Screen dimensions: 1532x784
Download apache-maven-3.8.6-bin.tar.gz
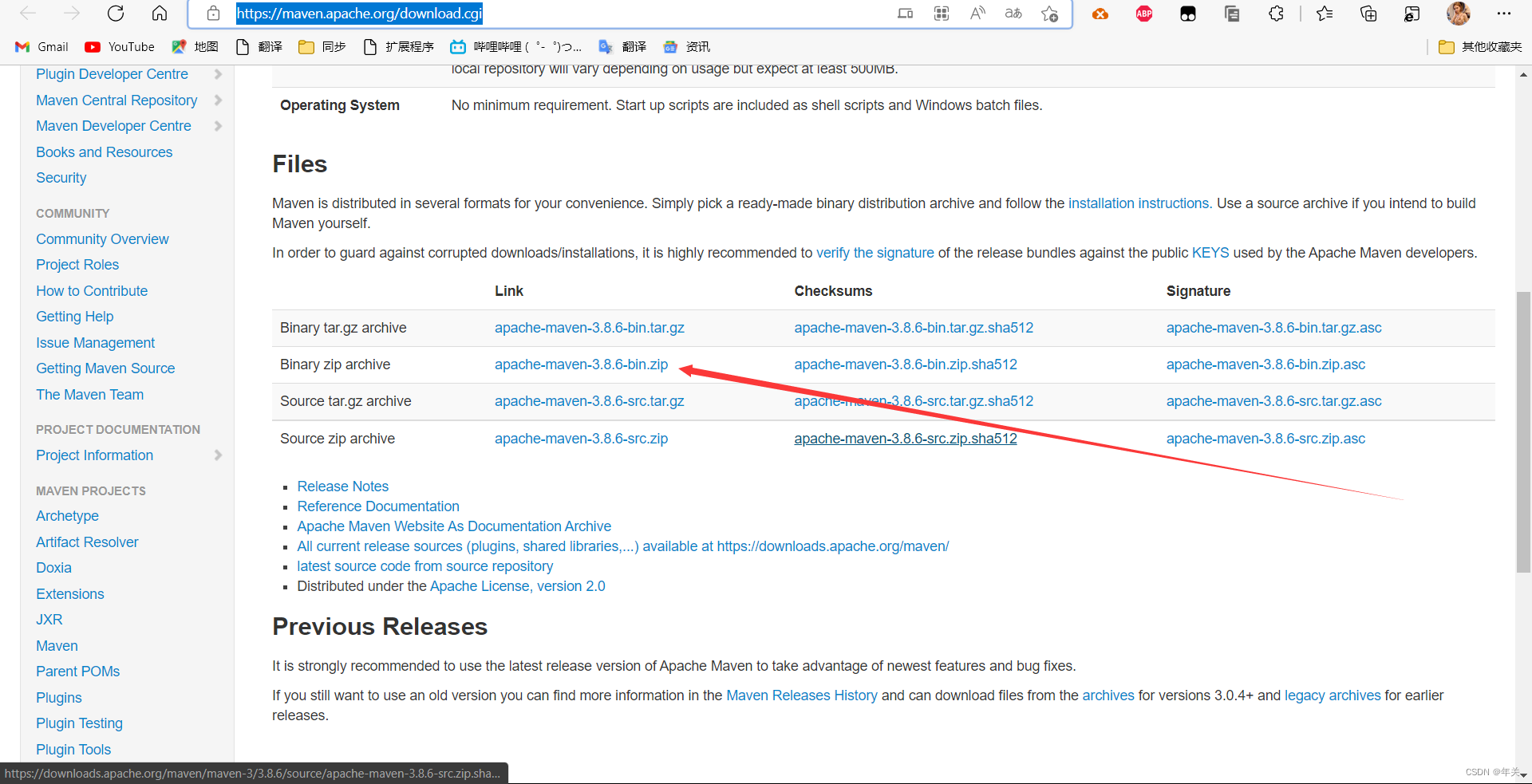click(589, 328)
